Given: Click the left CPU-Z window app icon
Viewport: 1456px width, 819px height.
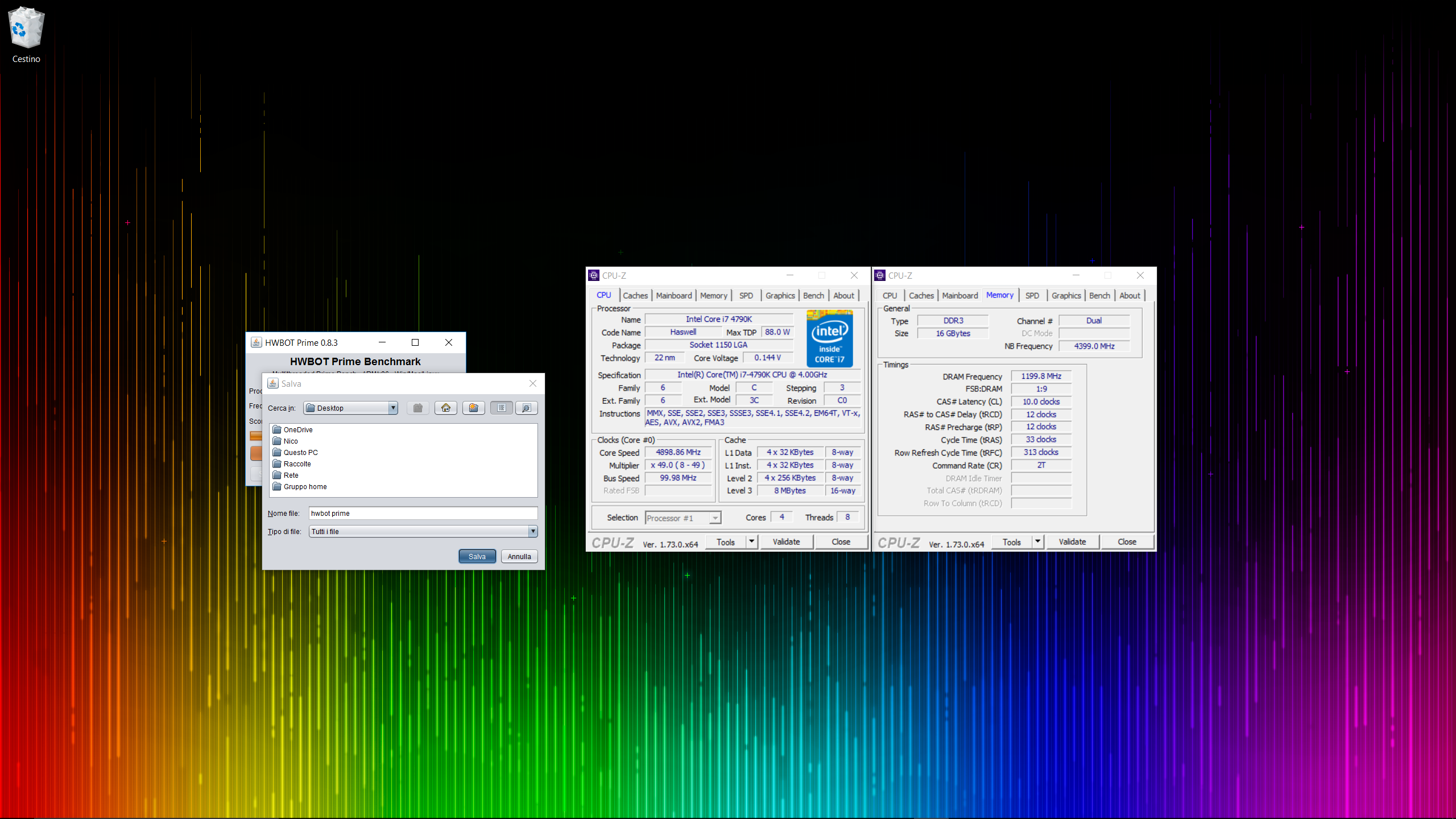Looking at the screenshot, I should [594, 275].
